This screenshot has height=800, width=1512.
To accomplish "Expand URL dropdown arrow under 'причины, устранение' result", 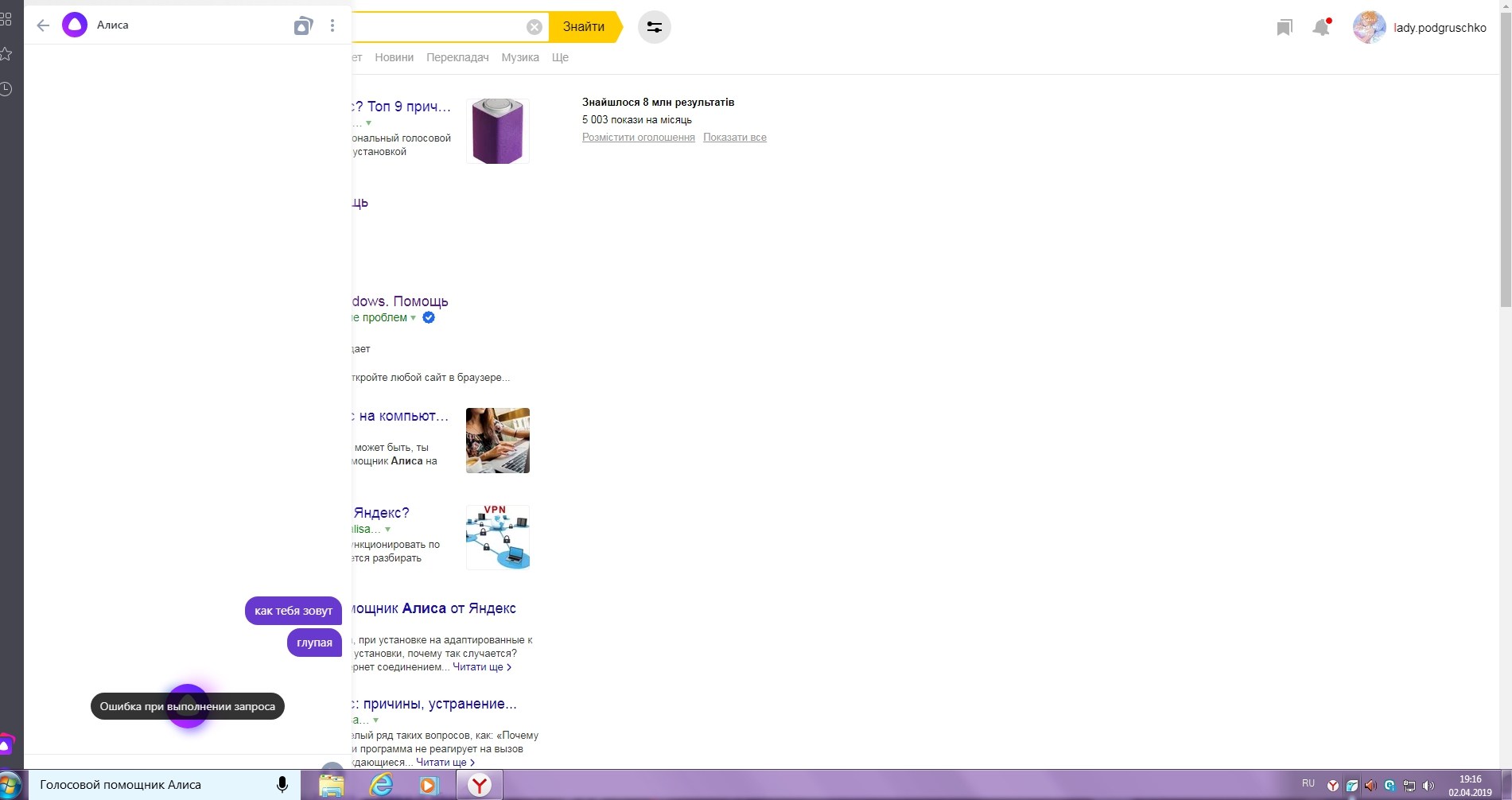I will coord(375,720).
